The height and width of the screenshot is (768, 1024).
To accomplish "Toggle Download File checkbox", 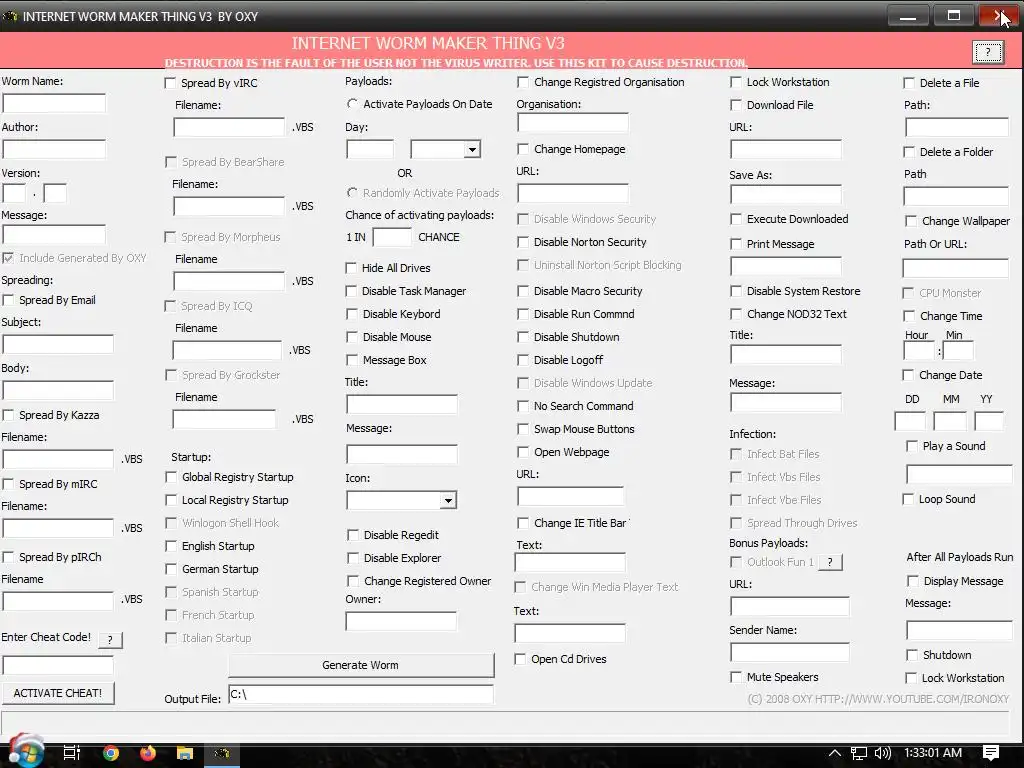I will (x=735, y=105).
